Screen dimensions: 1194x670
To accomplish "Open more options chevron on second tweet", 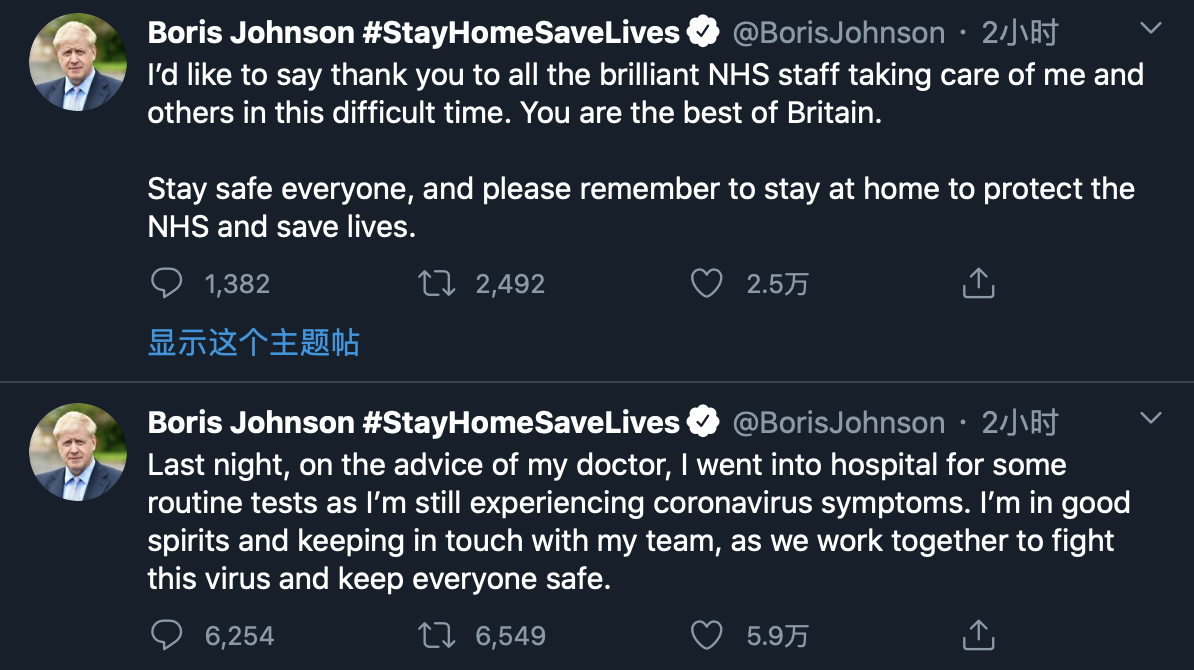I will pos(1151,417).
